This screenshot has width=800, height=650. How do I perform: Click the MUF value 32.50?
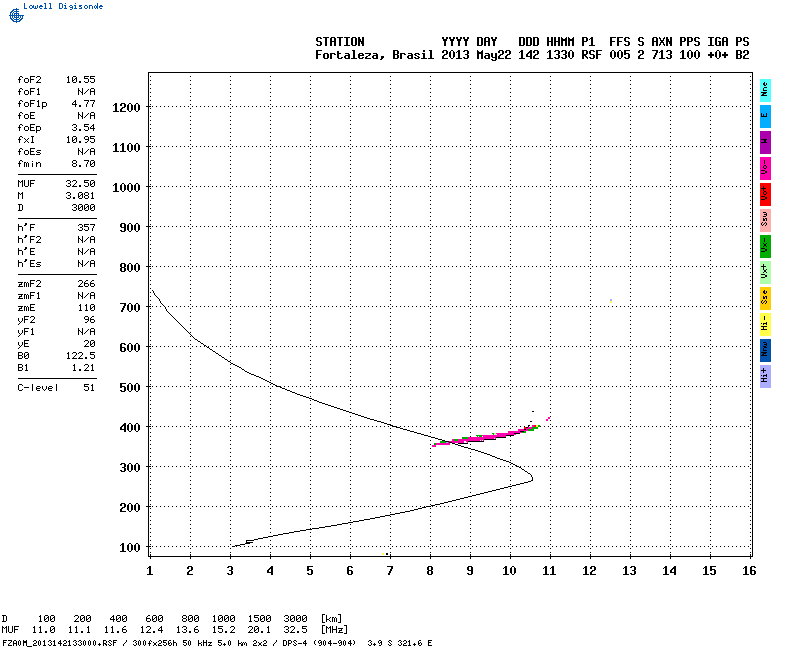80,184
